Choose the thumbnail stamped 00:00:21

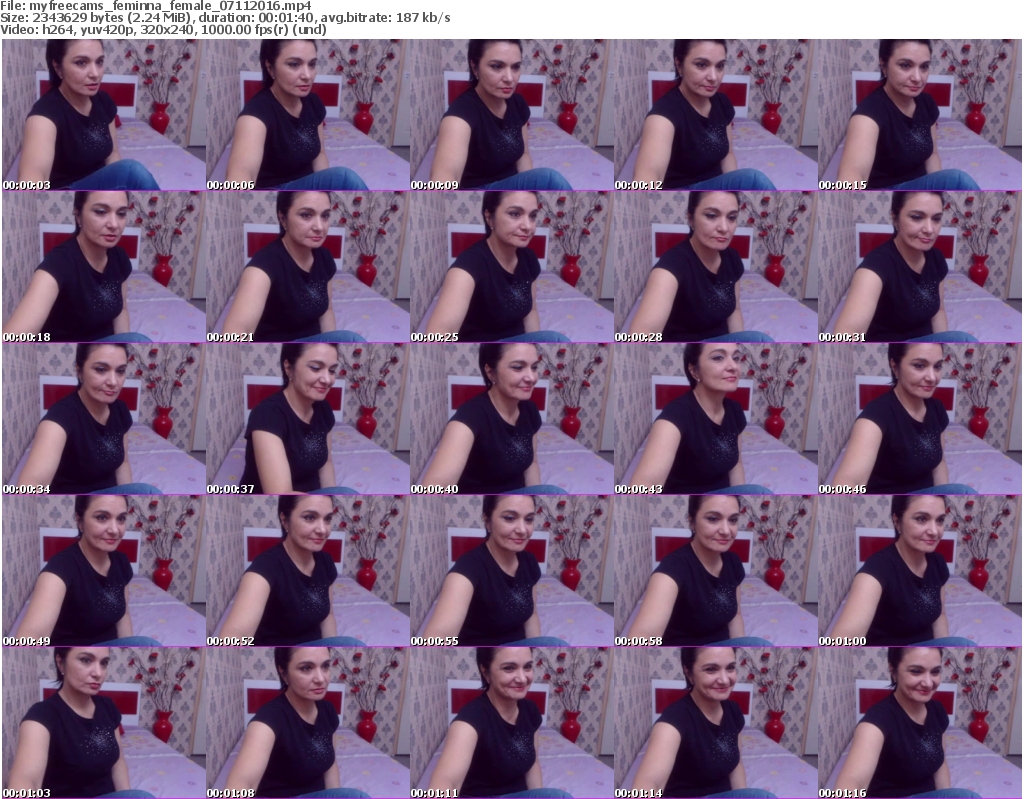308,267
